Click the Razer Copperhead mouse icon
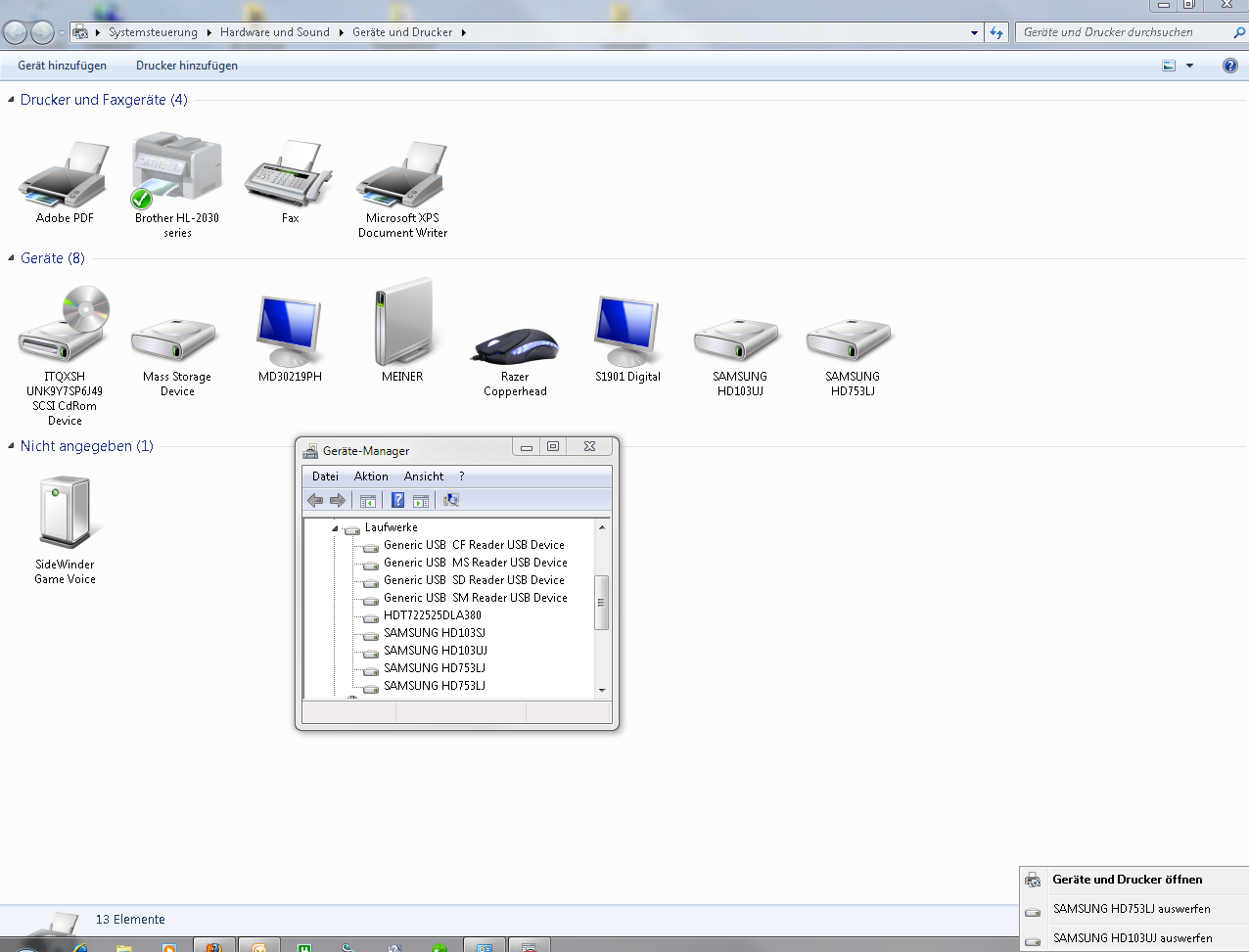Image resolution: width=1249 pixels, height=952 pixels. click(x=515, y=344)
